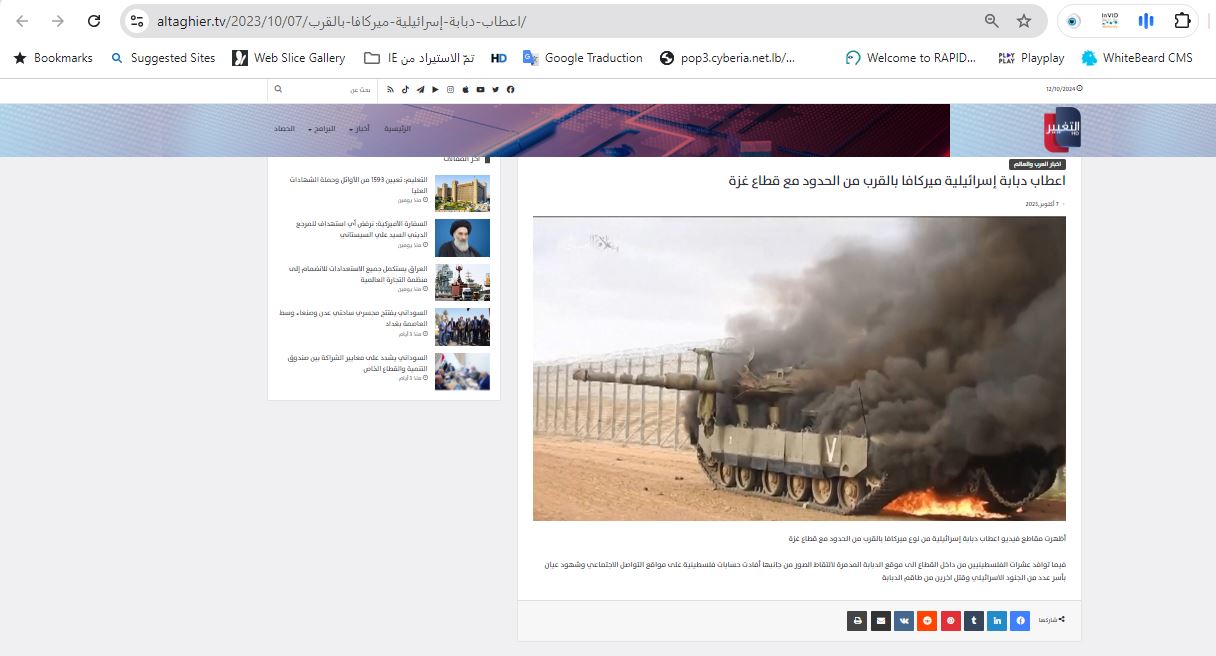Screen dimensions: 1216x656
Task: Open the InVID extension in the toolbar
Action: (x=1109, y=21)
